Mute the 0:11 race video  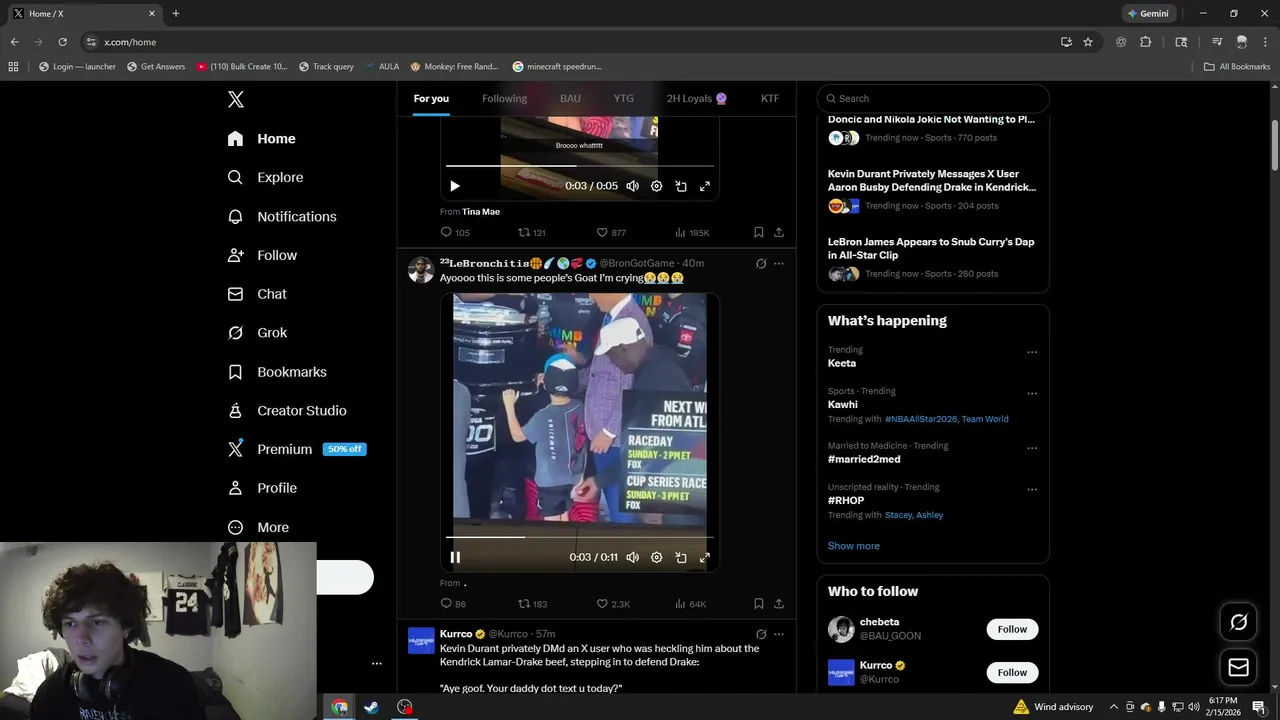tap(632, 557)
